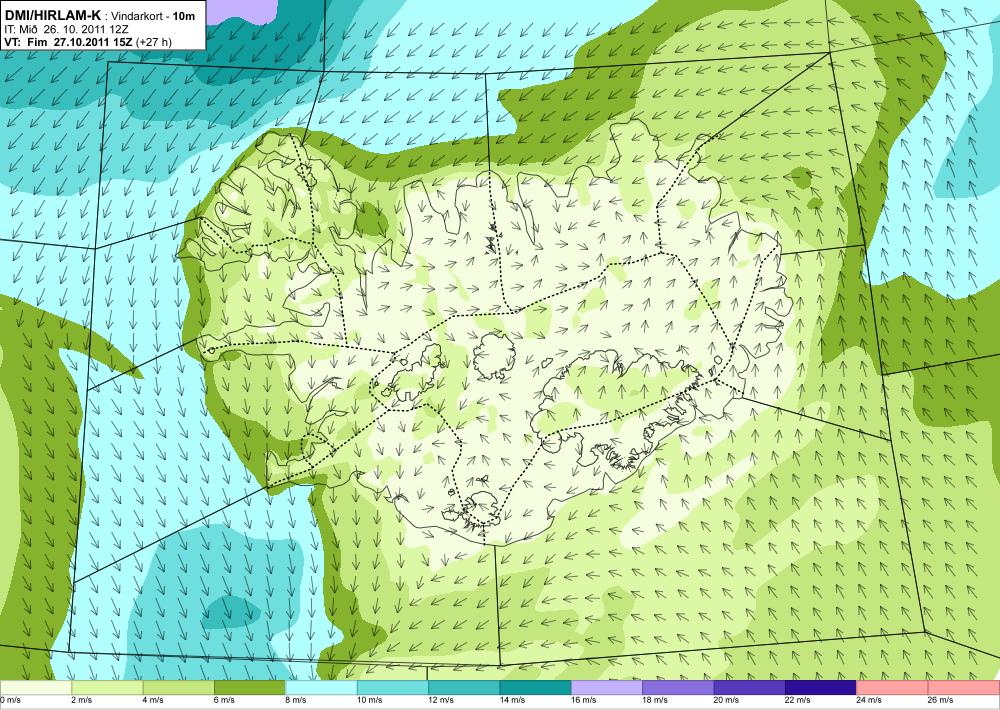Click the "24 m/s" legend label

point(869,700)
